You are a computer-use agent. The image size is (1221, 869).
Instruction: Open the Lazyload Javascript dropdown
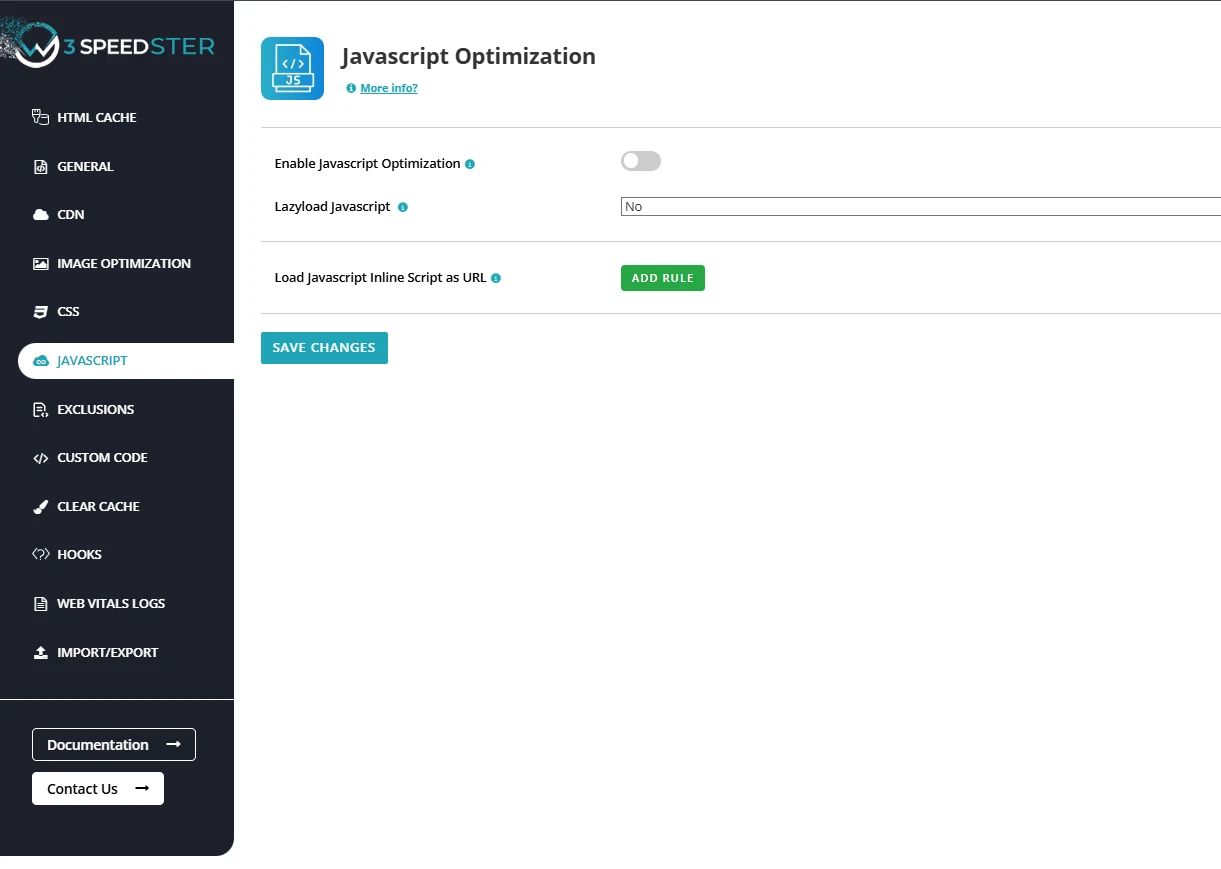(920, 207)
